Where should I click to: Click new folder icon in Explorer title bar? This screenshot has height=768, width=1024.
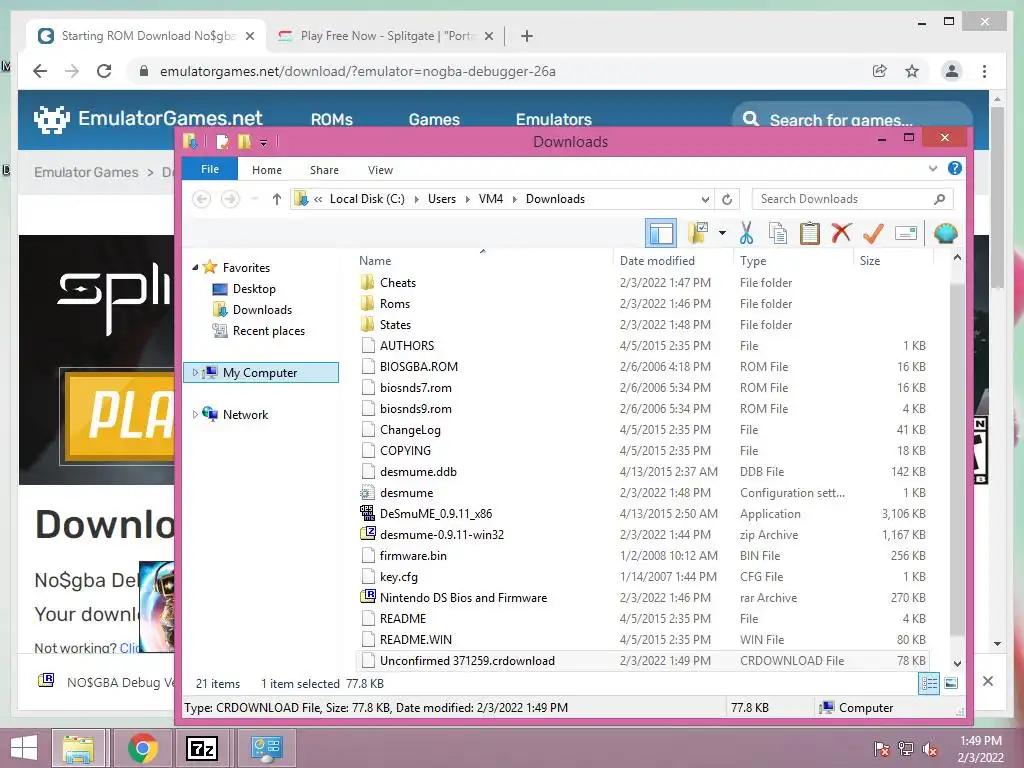point(244,141)
